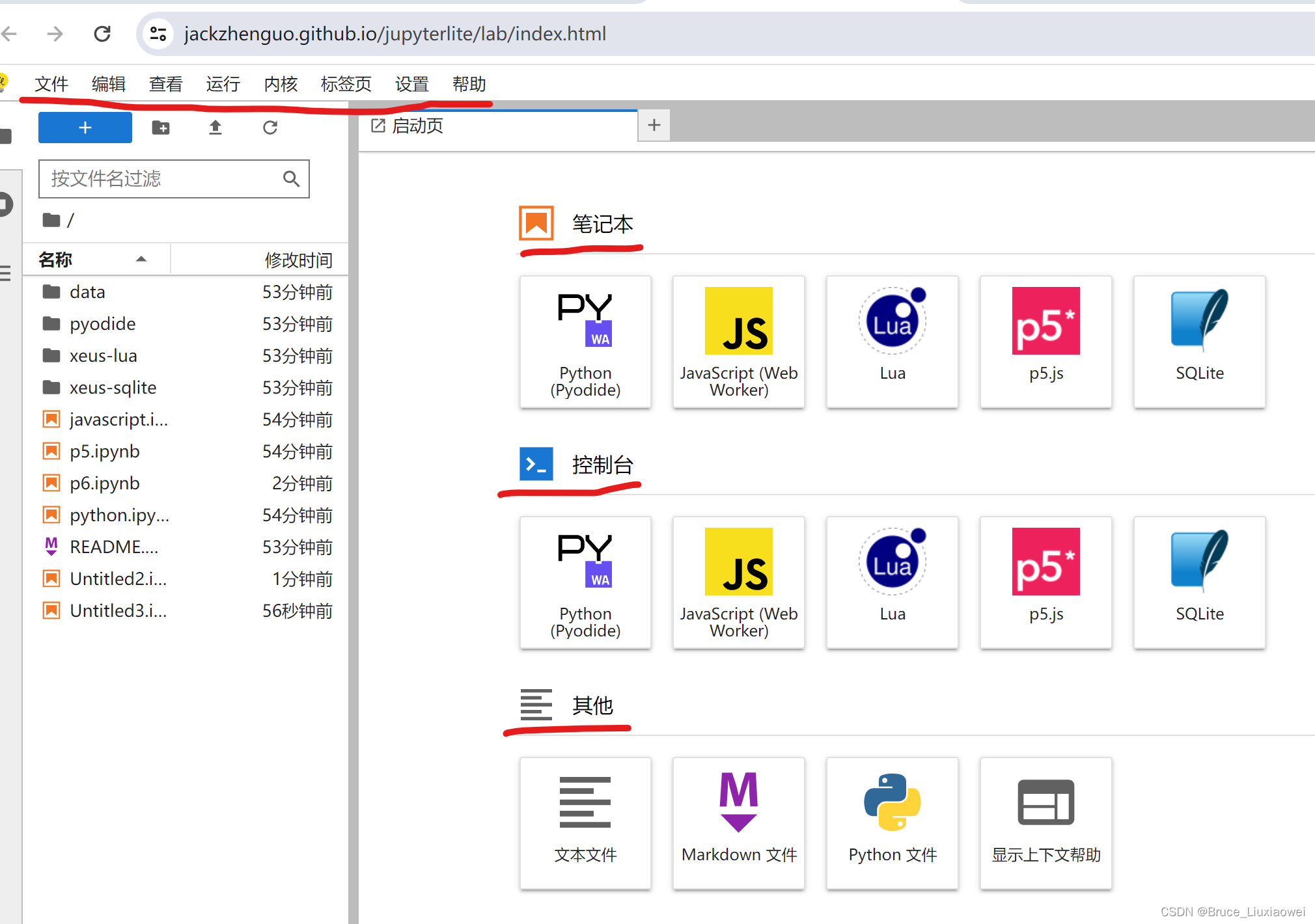The image size is (1315, 924).
Task: Open the 文件 menu
Action: (51, 84)
